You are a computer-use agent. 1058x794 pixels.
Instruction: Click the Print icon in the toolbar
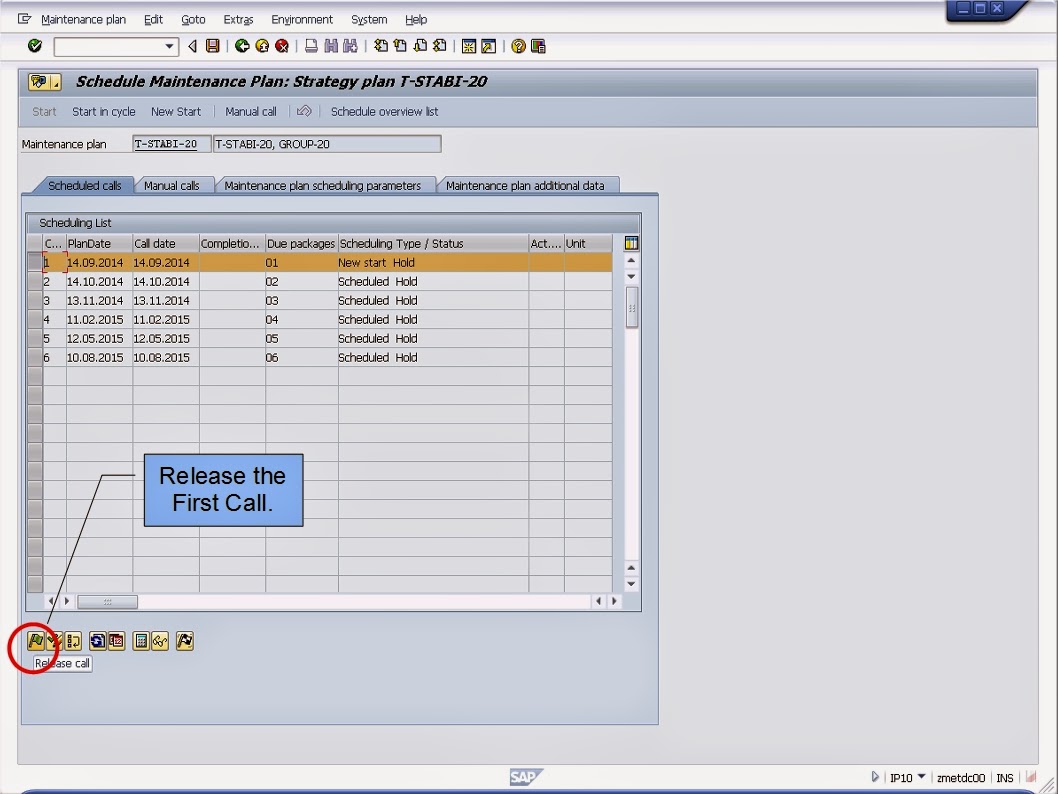pyautogui.click(x=313, y=46)
